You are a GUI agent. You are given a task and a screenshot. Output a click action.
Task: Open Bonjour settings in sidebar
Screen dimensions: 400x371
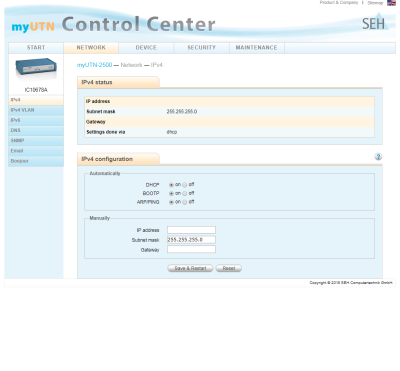[36, 161]
